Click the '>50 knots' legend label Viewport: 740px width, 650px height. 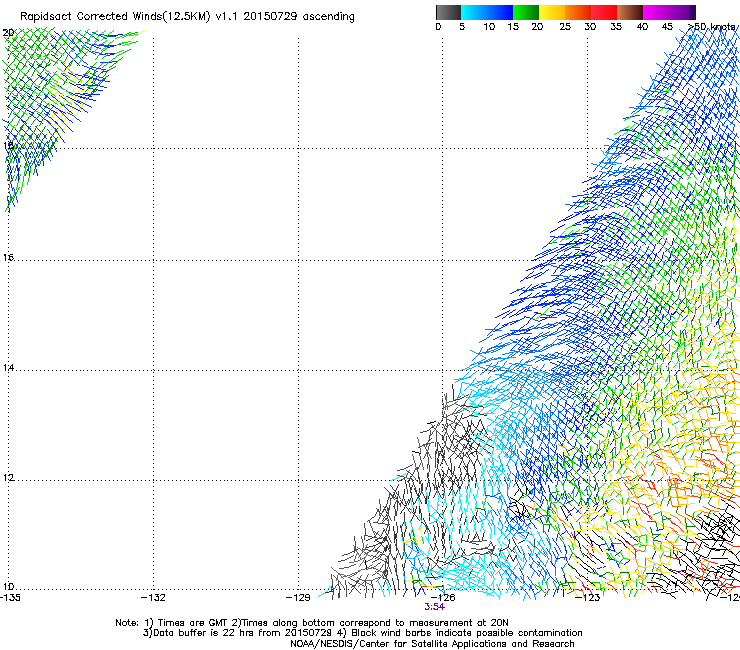(711, 27)
